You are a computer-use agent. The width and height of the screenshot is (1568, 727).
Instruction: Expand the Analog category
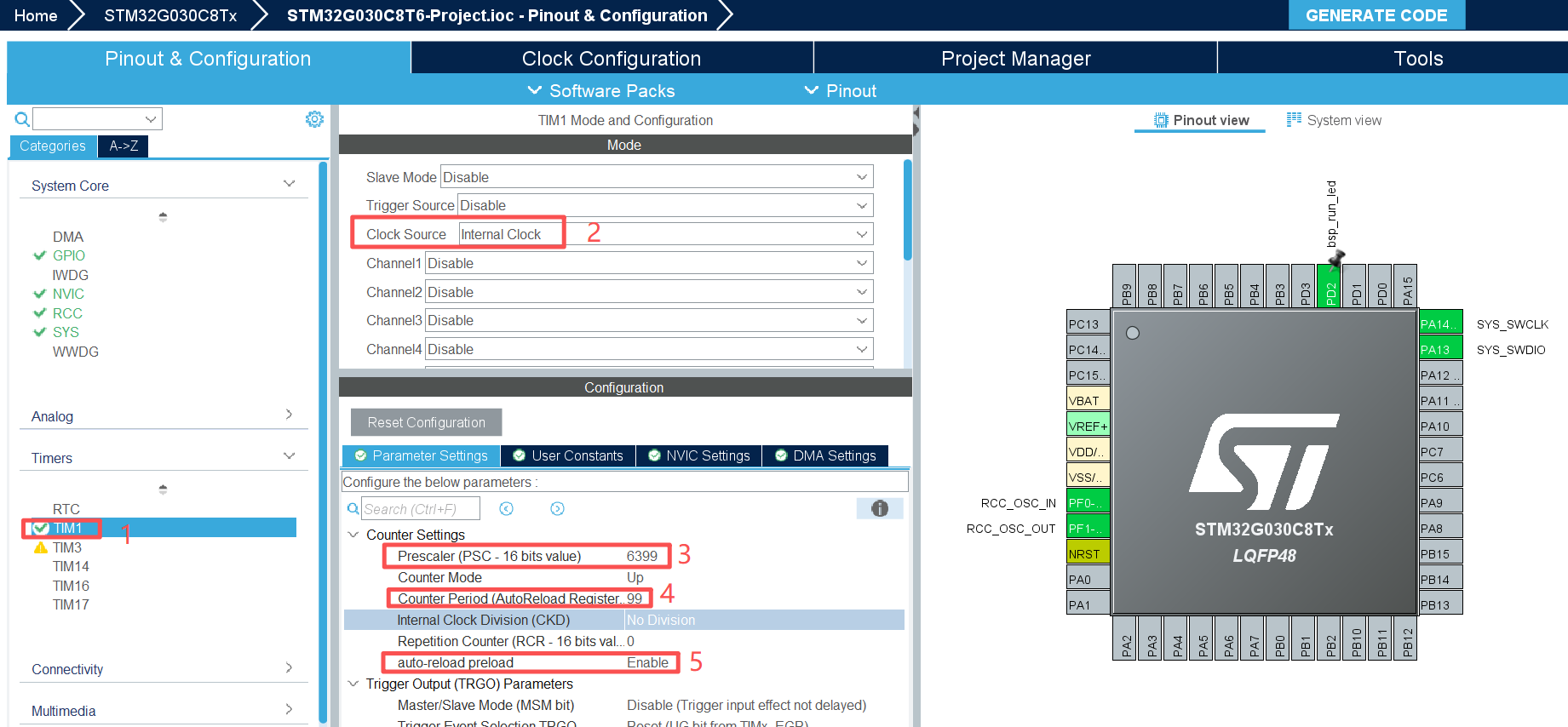[289, 415]
